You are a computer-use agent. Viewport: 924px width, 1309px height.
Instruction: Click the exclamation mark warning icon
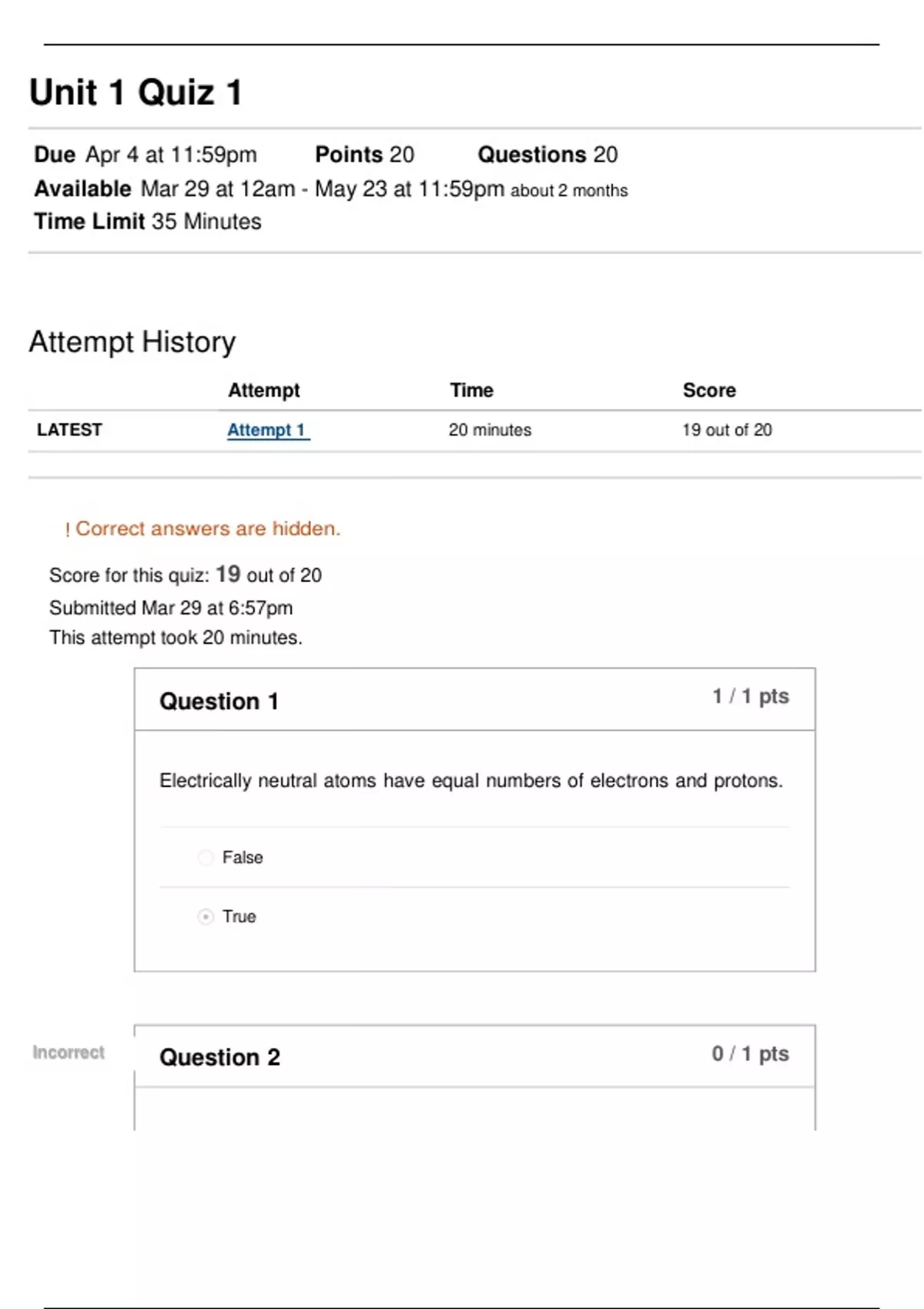(x=68, y=530)
